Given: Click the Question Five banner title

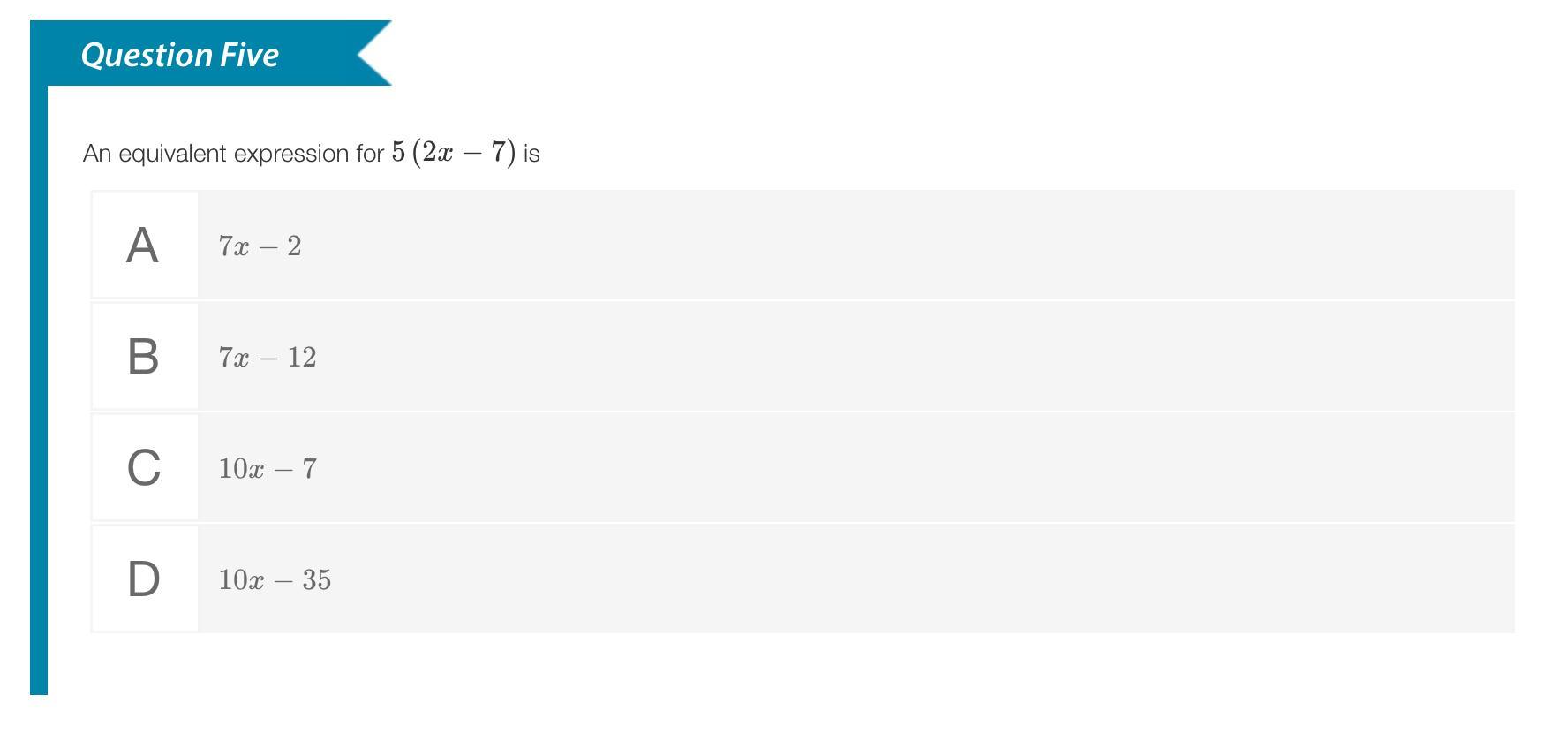Looking at the screenshot, I should 180,55.
